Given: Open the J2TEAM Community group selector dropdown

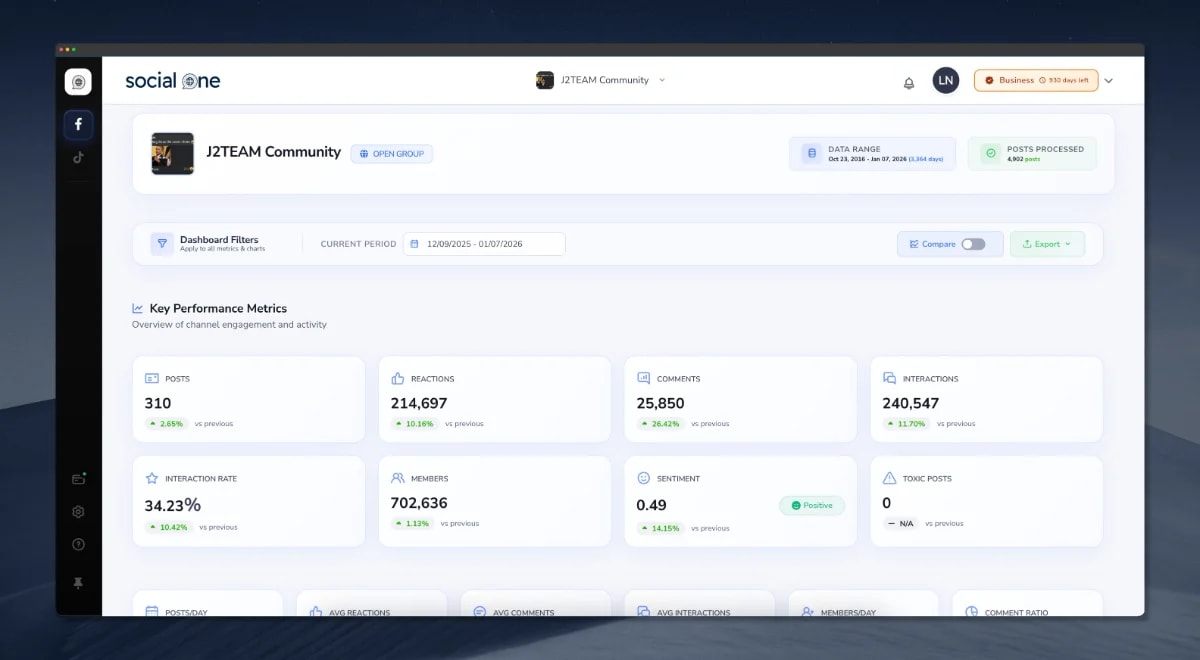Looking at the screenshot, I should click(x=600, y=81).
